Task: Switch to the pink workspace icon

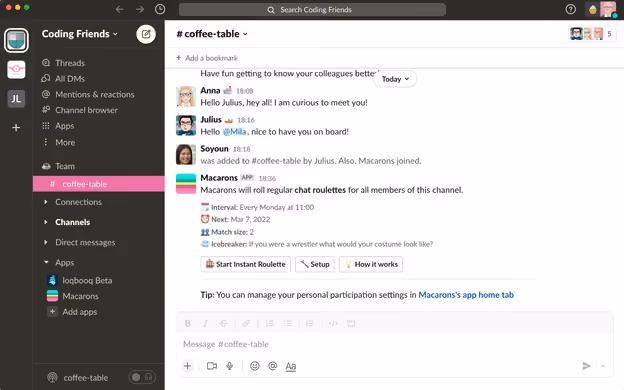Action: (16, 70)
